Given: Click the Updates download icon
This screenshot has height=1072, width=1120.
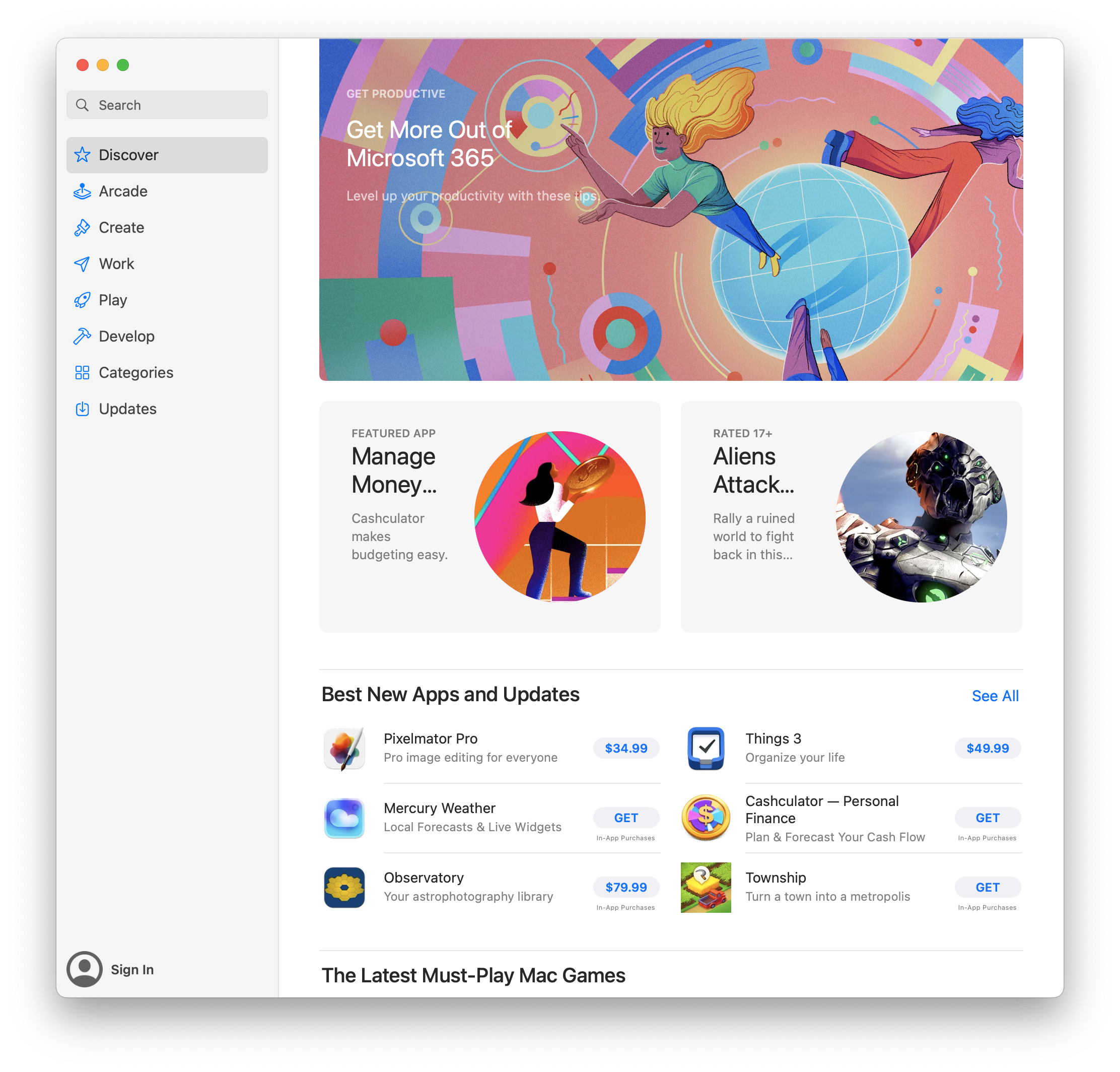Looking at the screenshot, I should [x=82, y=409].
